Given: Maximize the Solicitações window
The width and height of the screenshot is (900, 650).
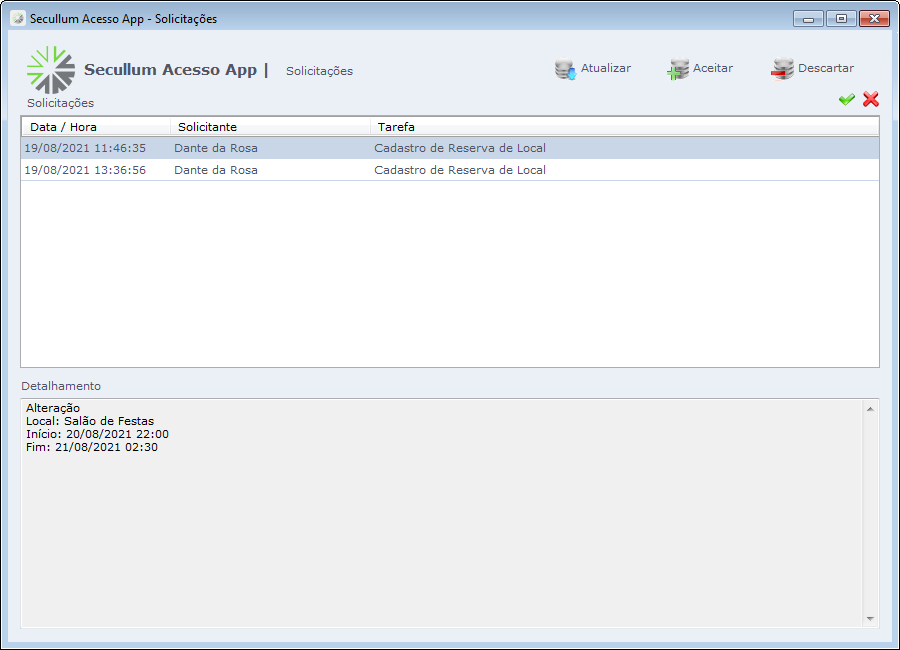Looking at the screenshot, I should pos(841,19).
